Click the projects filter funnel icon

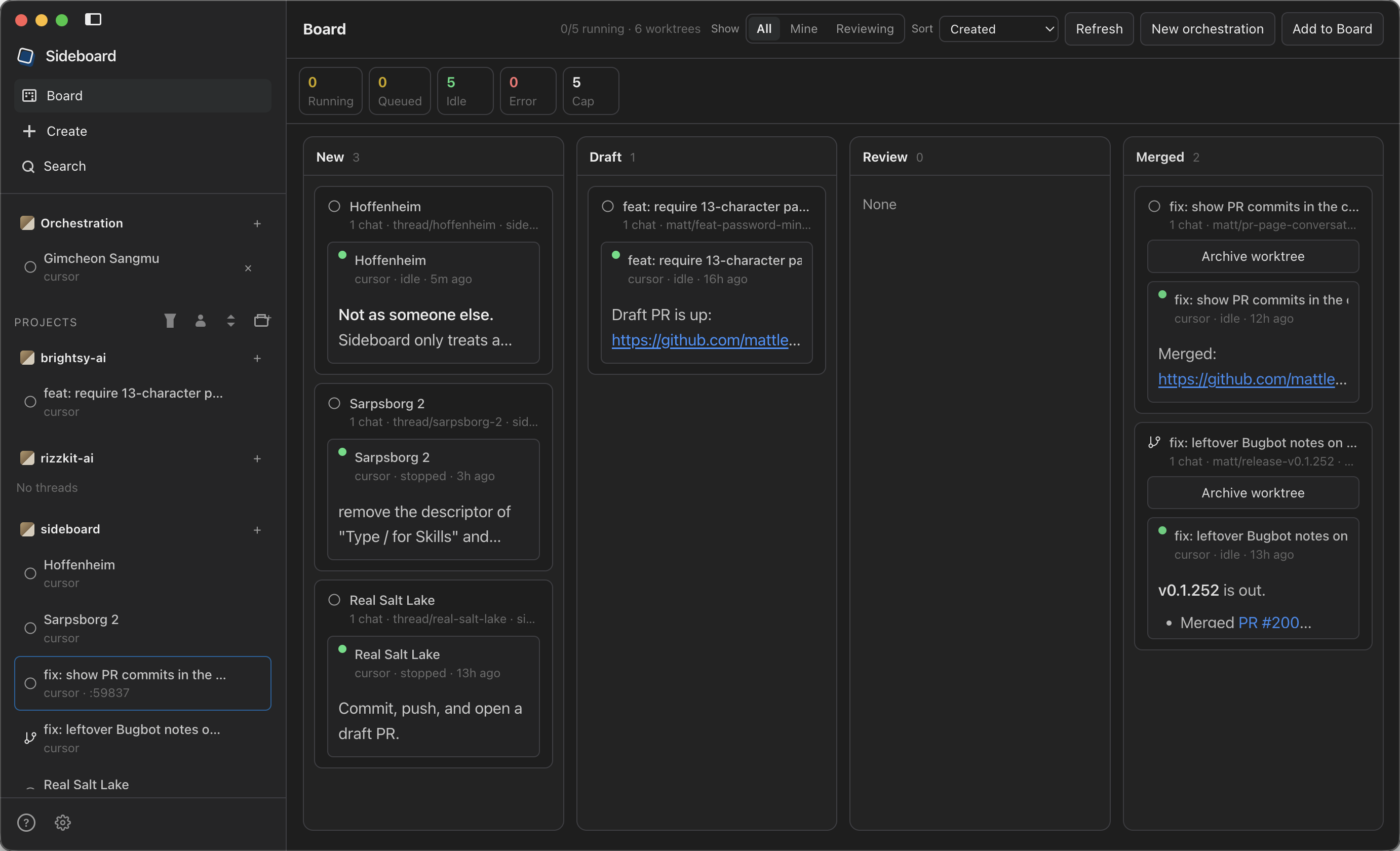170,321
